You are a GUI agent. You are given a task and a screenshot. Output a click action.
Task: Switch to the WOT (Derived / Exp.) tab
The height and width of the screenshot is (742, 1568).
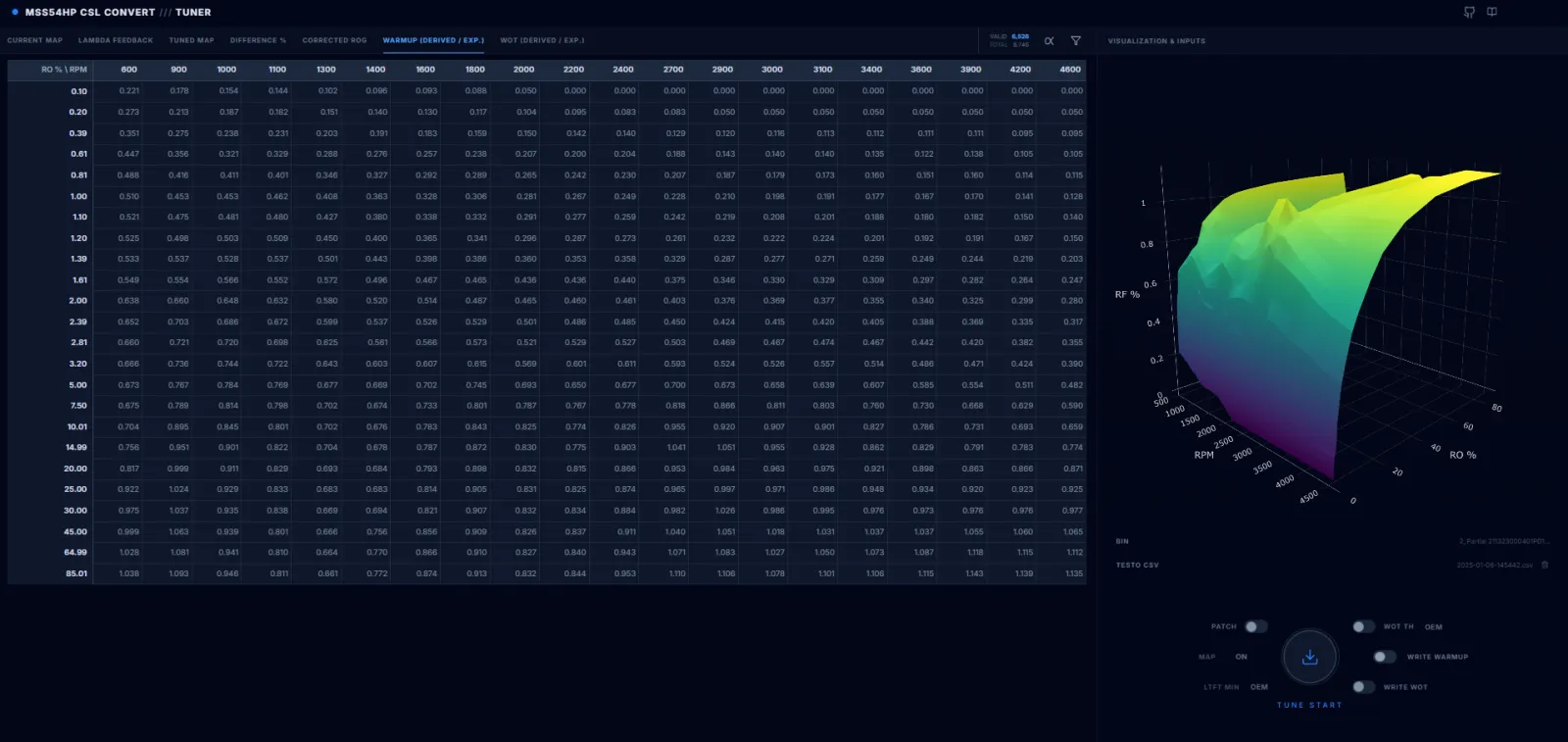pos(542,40)
